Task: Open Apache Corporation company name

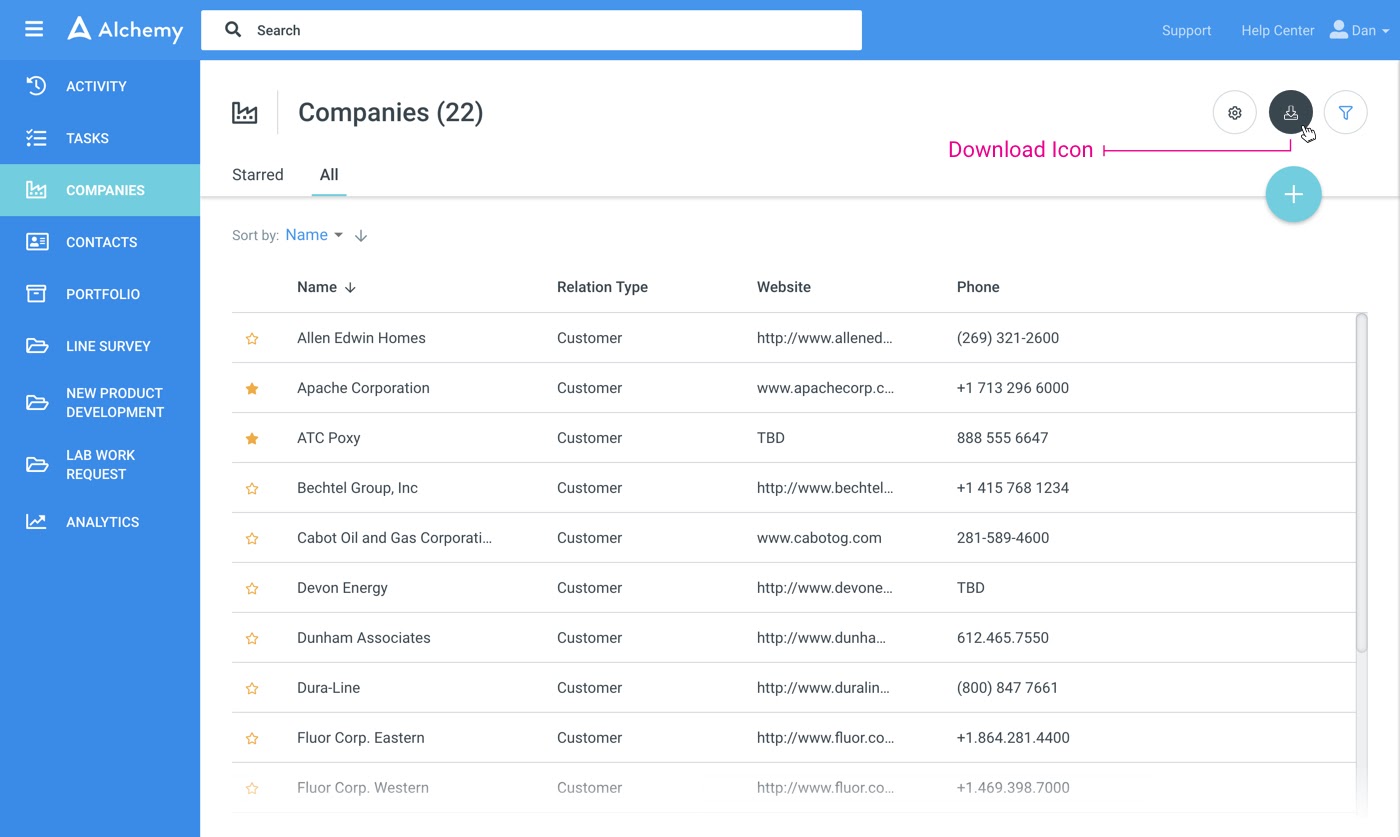Action: pos(363,388)
